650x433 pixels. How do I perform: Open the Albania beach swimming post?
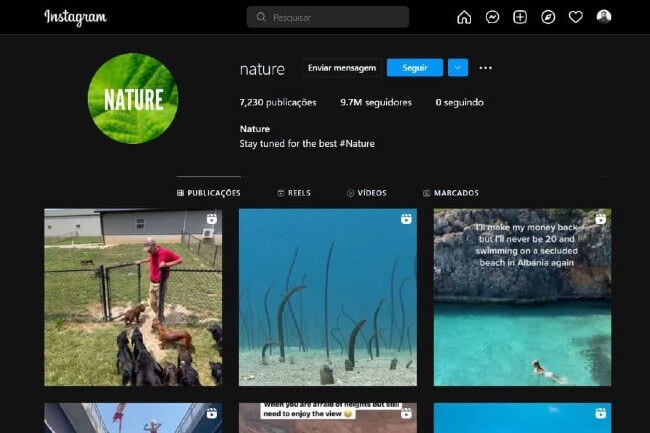coord(522,297)
